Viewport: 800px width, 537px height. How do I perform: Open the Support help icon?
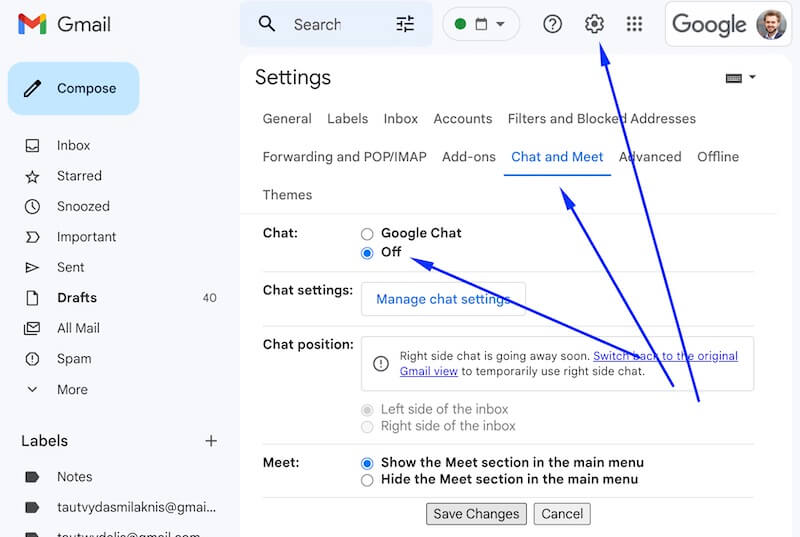[553, 24]
